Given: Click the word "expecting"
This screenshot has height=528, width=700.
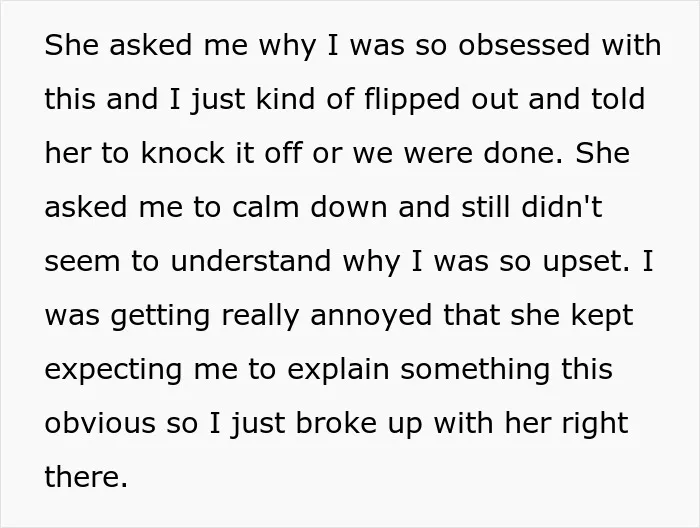Looking at the screenshot, I should coord(113,371).
